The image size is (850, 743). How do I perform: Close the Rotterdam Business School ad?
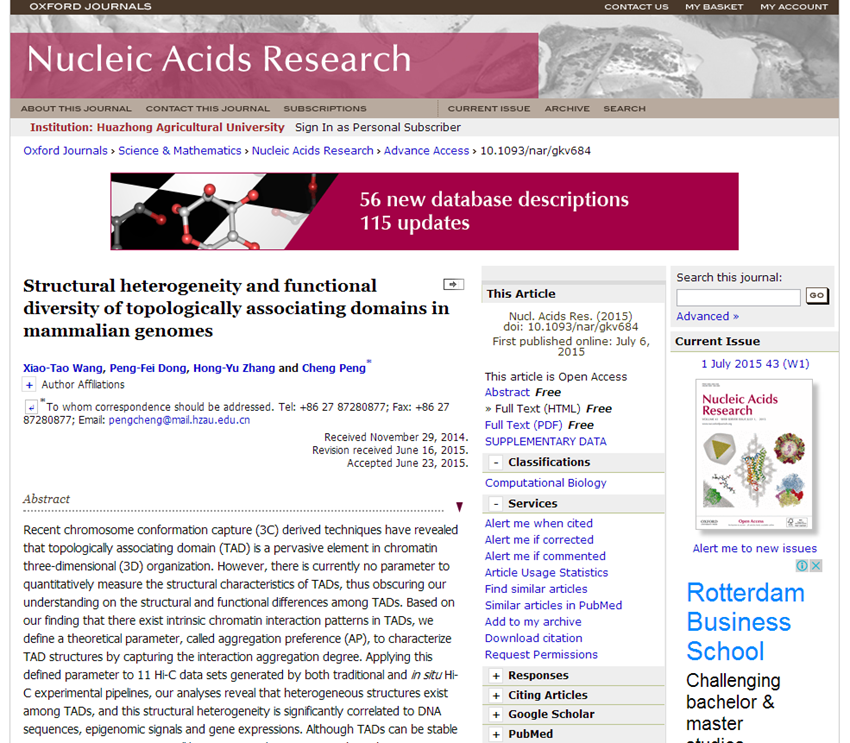click(816, 566)
